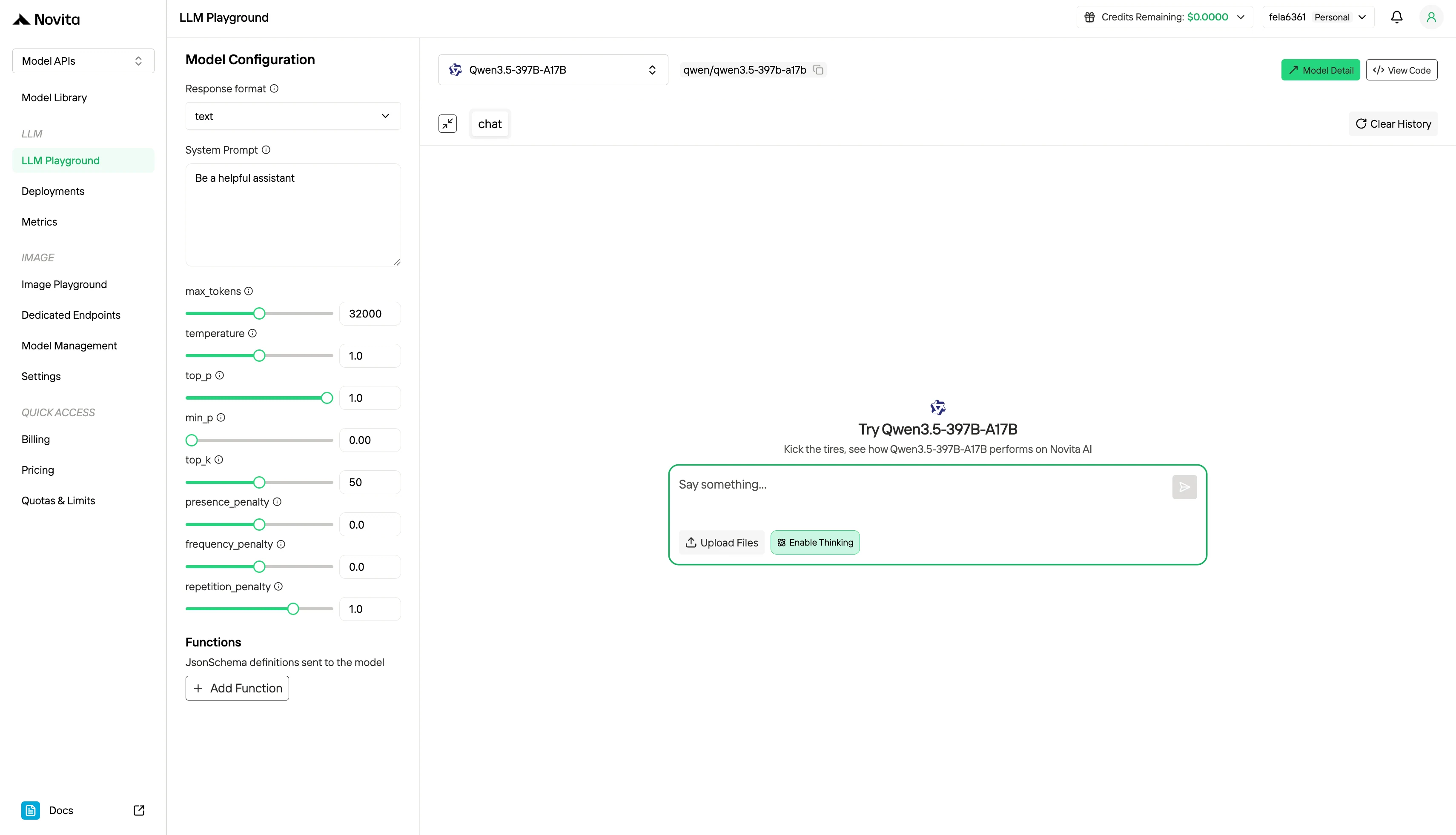Collapse the chat panel with the shrink icon
The height and width of the screenshot is (835, 1456).
tap(447, 124)
